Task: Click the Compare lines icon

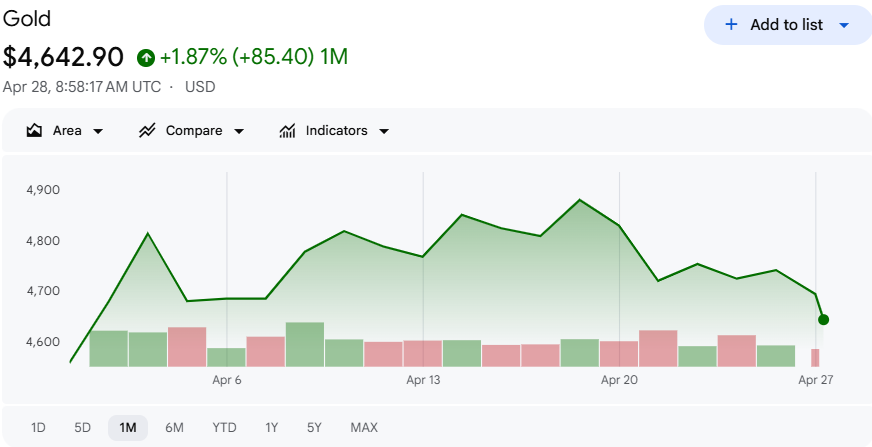Action: pyautogui.click(x=147, y=131)
